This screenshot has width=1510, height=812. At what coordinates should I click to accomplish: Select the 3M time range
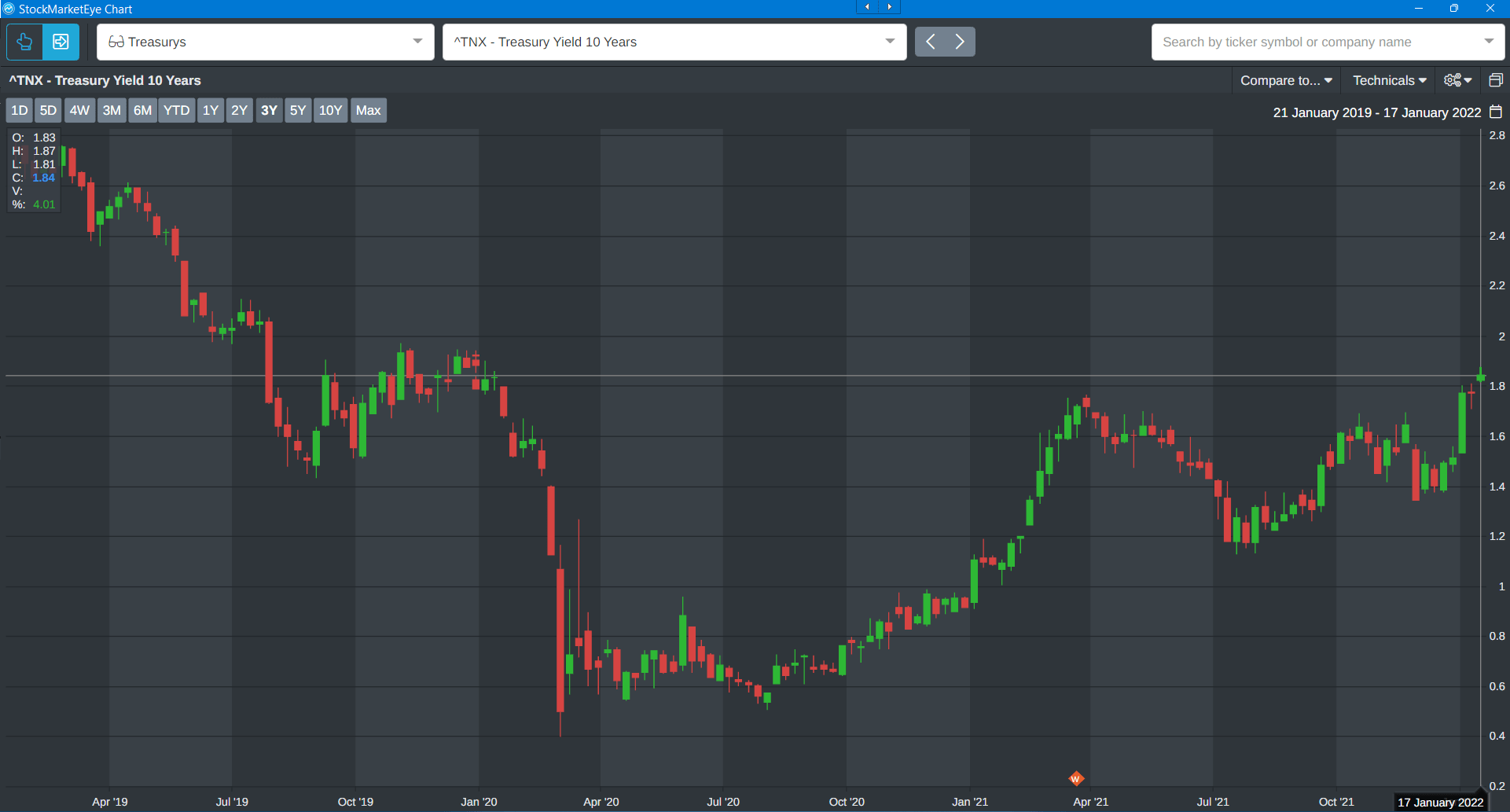point(112,110)
